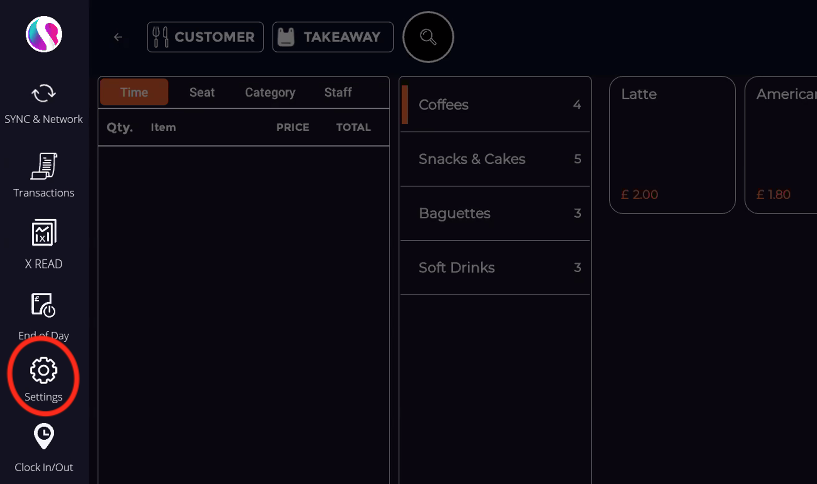Select the Baguettes category
This screenshot has height=484, width=817.
pos(496,213)
